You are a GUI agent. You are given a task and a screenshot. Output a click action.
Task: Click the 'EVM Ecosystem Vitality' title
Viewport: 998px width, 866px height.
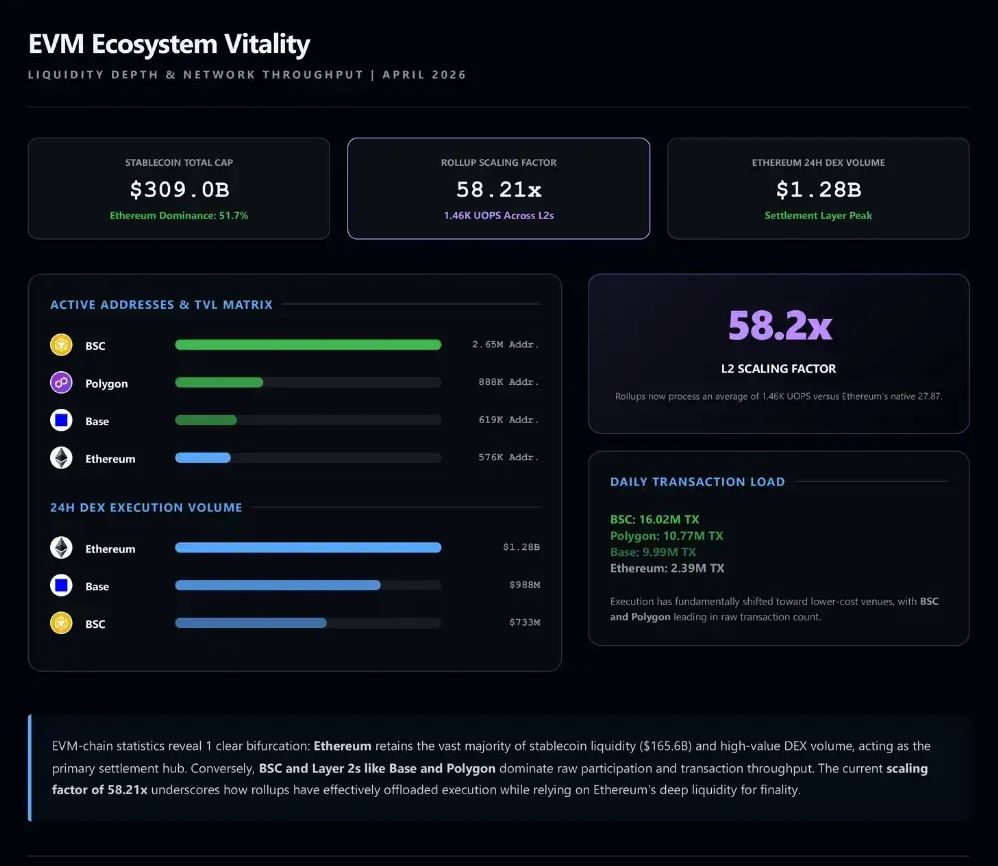169,44
